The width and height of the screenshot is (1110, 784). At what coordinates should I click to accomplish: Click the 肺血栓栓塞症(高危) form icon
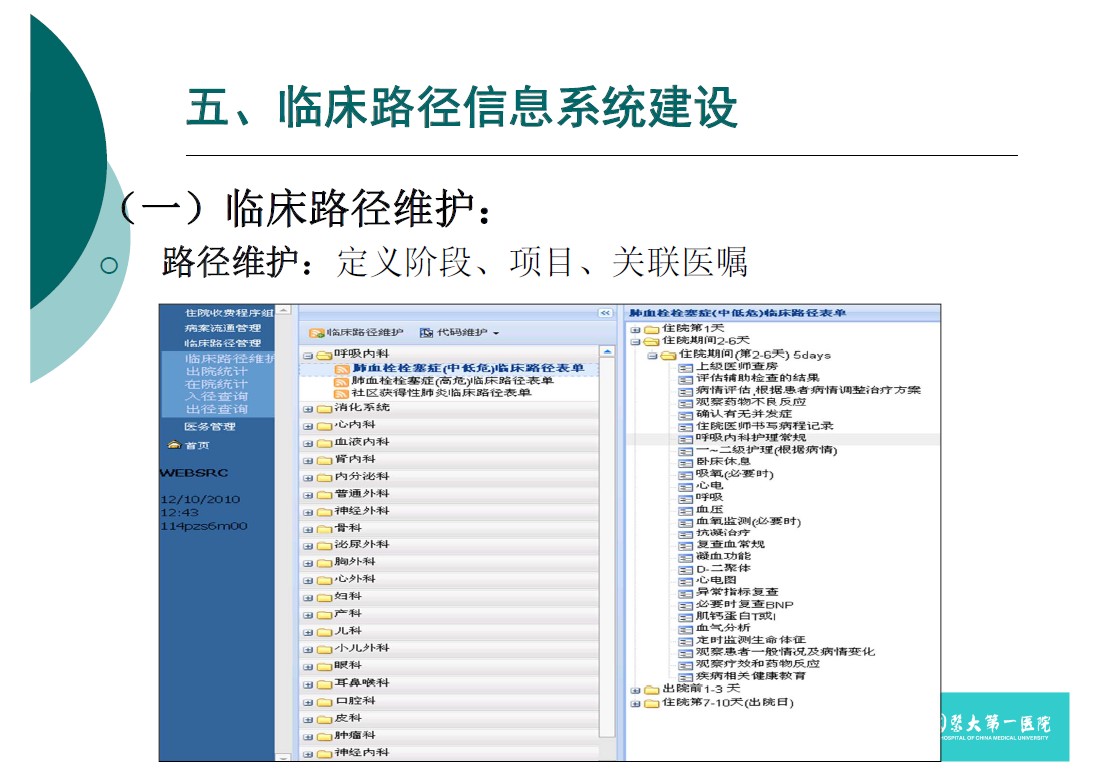pyautogui.click(x=341, y=381)
